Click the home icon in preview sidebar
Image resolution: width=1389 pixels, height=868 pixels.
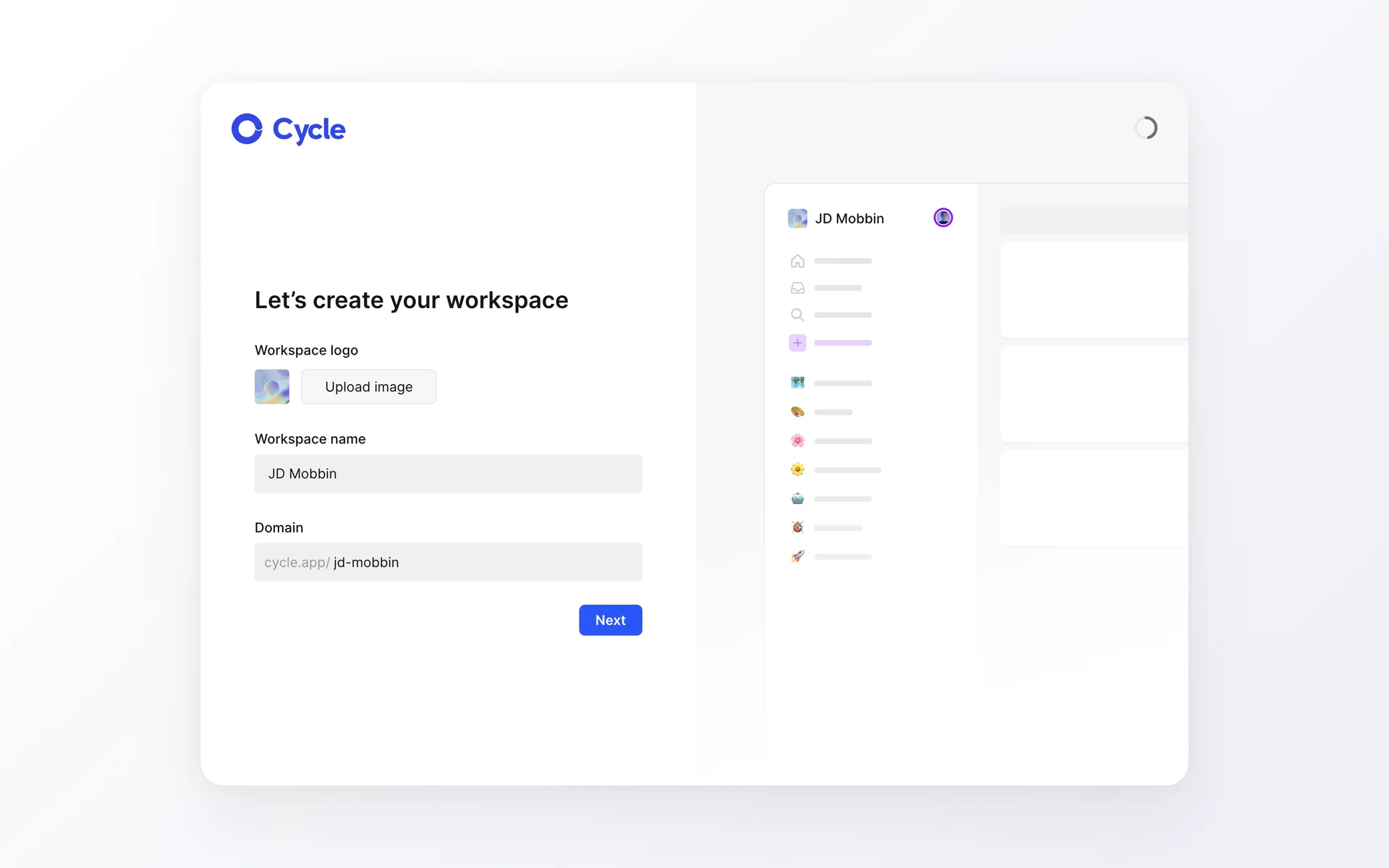797,261
